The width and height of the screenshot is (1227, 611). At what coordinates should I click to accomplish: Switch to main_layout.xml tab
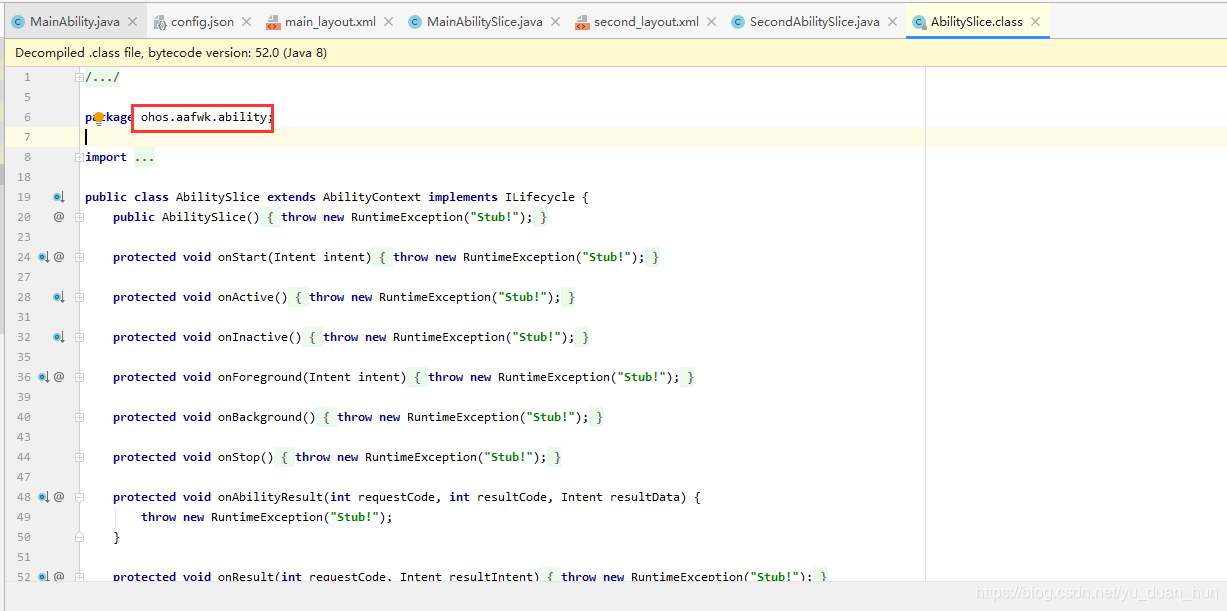(330, 21)
